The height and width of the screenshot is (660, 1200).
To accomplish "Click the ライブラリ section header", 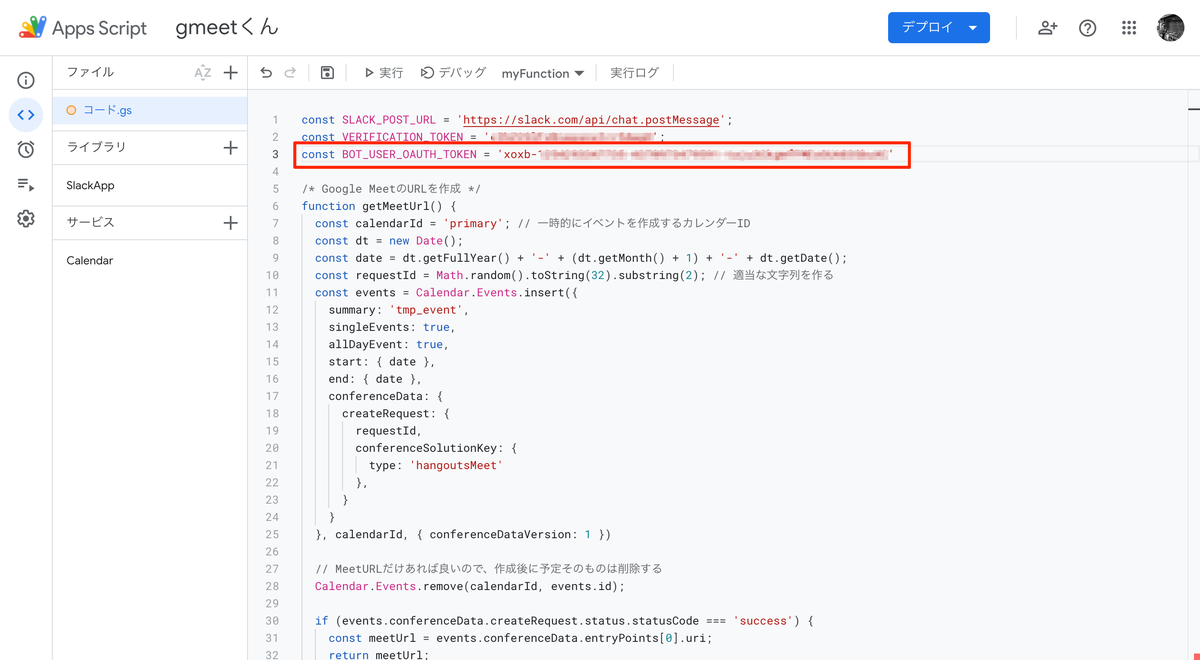I will (x=96, y=148).
